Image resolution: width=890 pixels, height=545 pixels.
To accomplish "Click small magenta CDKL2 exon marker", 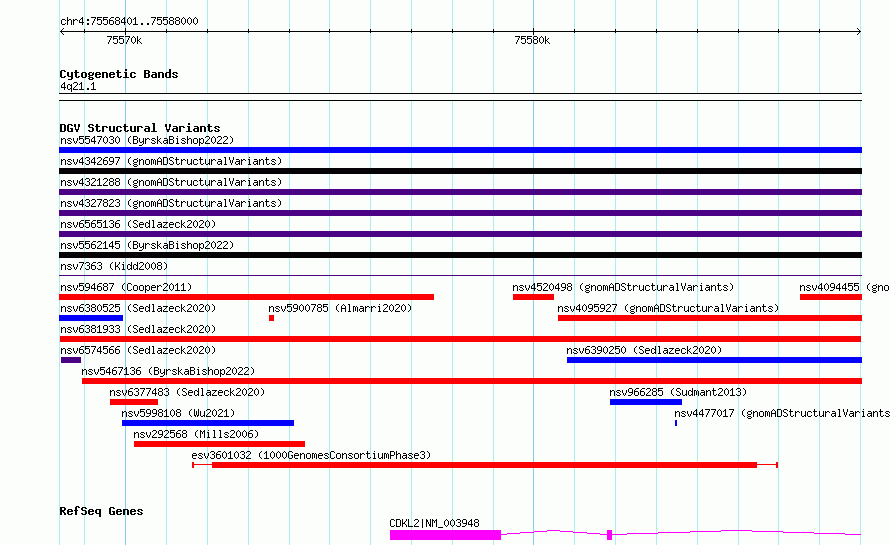I will tap(610, 535).
